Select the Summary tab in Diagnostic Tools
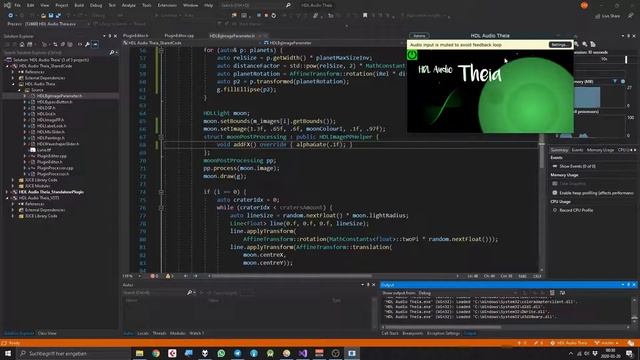Image resolution: width=640 pixels, height=360 pixels. pyautogui.click(x=559, y=150)
